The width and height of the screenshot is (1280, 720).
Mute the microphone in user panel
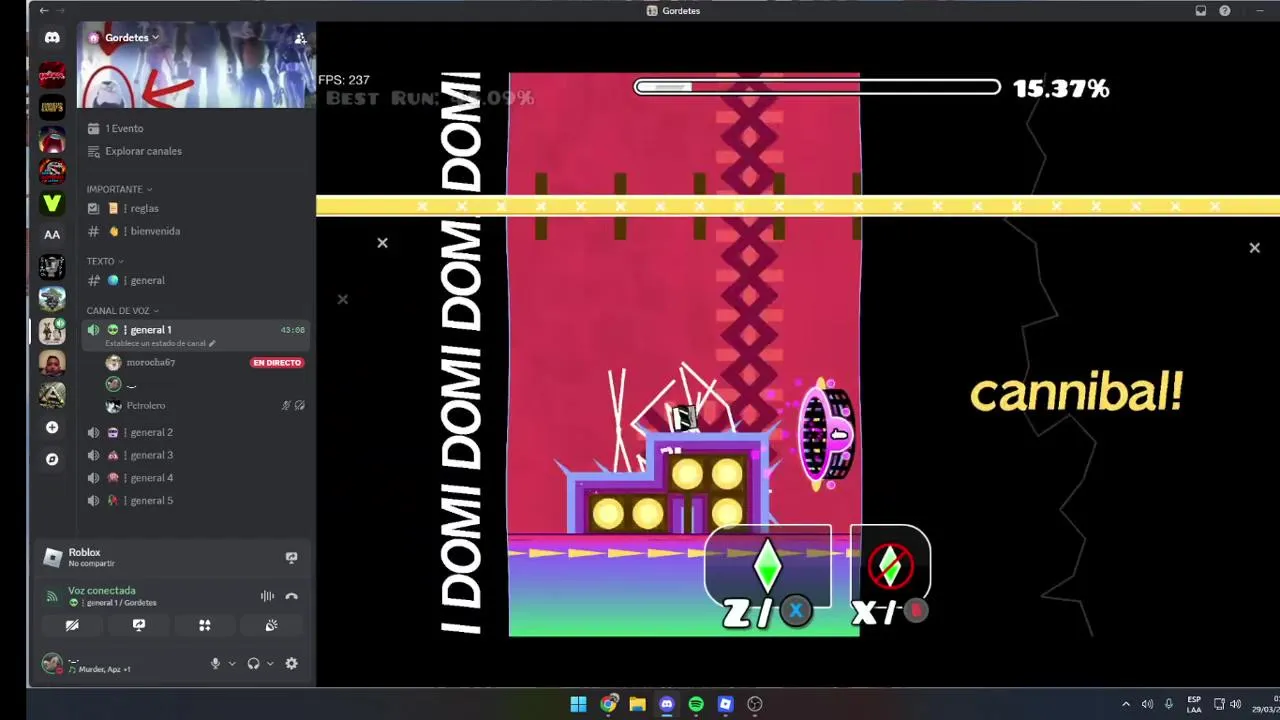[215, 663]
